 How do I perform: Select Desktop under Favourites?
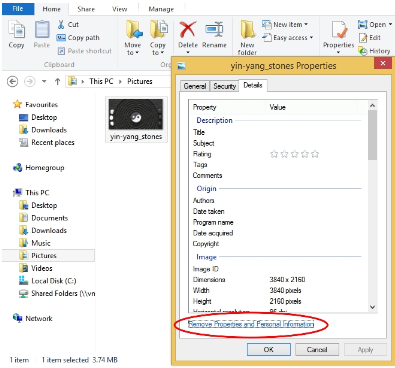point(38,117)
